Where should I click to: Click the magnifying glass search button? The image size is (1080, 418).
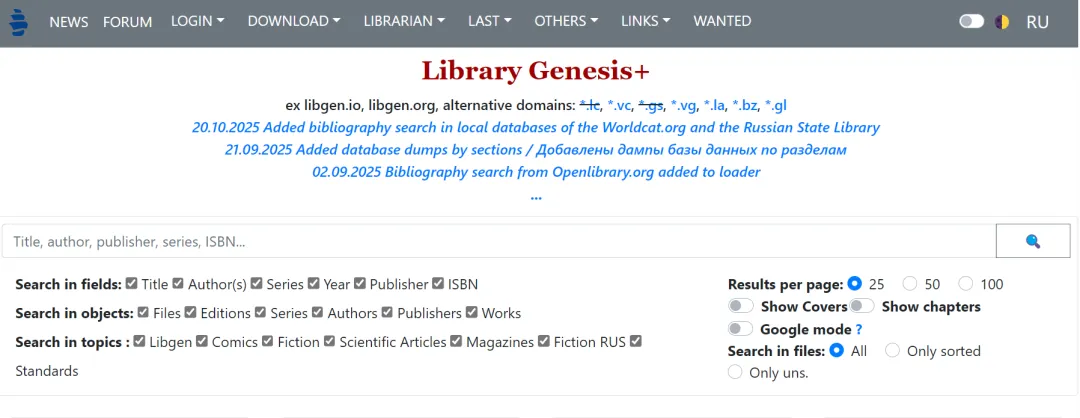click(1032, 241)
